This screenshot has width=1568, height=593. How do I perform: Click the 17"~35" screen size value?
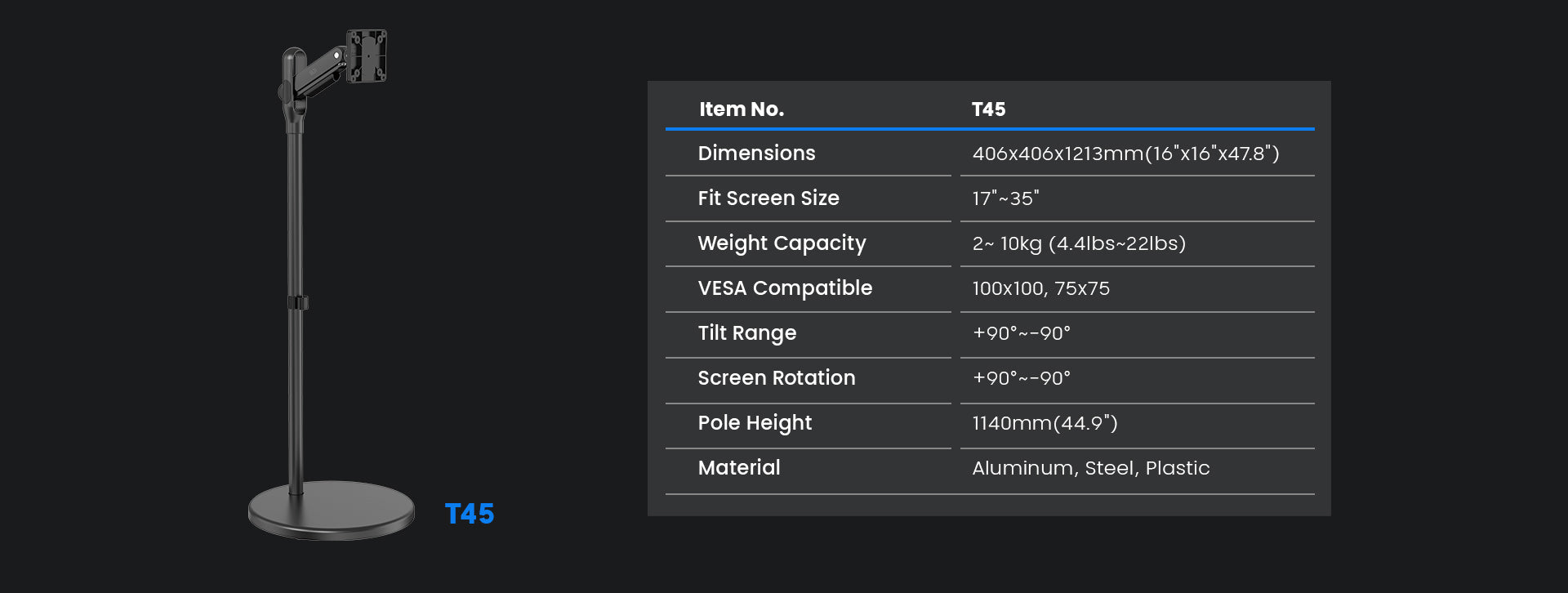(1005, 198)
